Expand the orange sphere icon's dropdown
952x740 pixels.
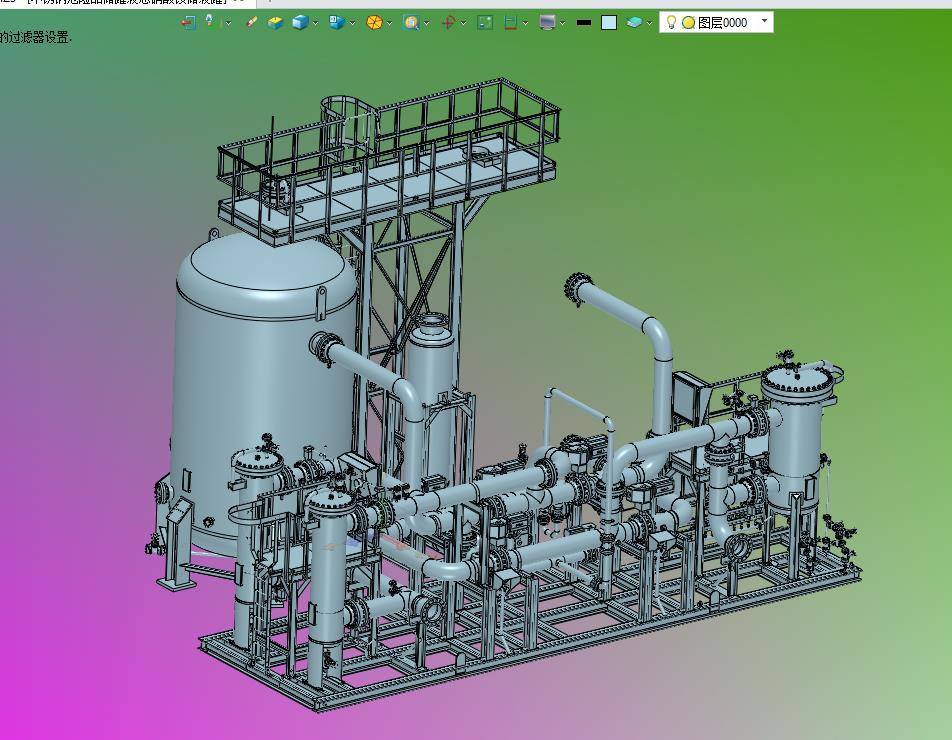click(x=390, y=23)
